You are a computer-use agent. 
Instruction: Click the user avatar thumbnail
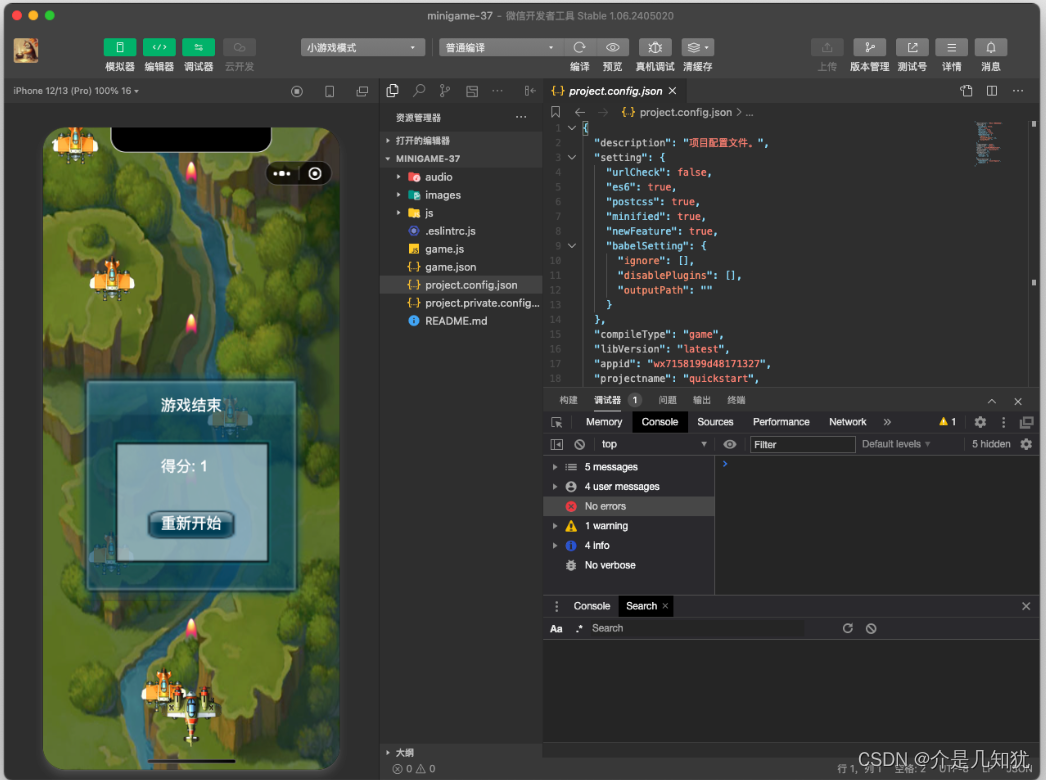pyautogui.click(x=26, y=50)
